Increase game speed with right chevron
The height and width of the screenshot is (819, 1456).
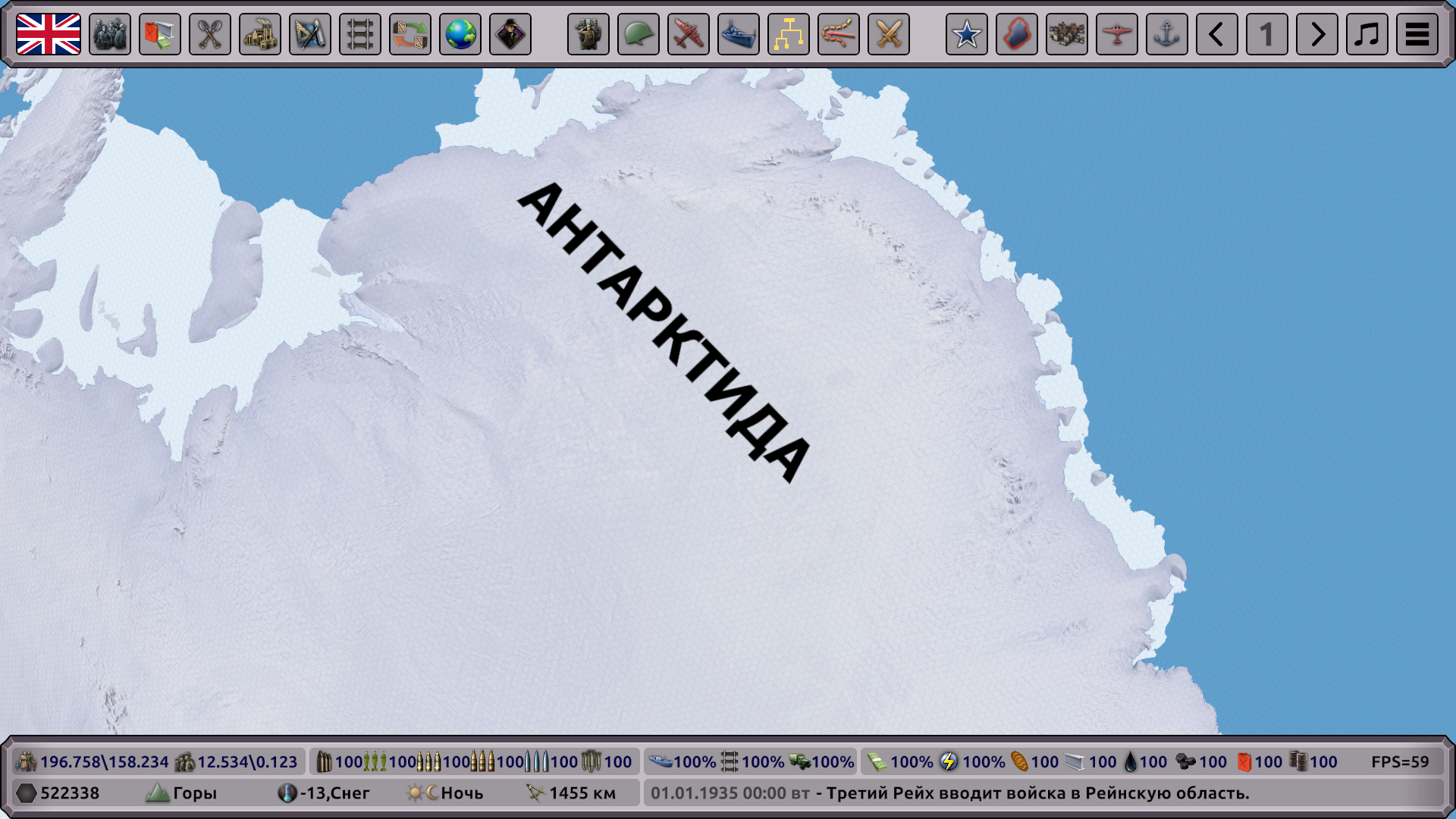click(1317, 34)
